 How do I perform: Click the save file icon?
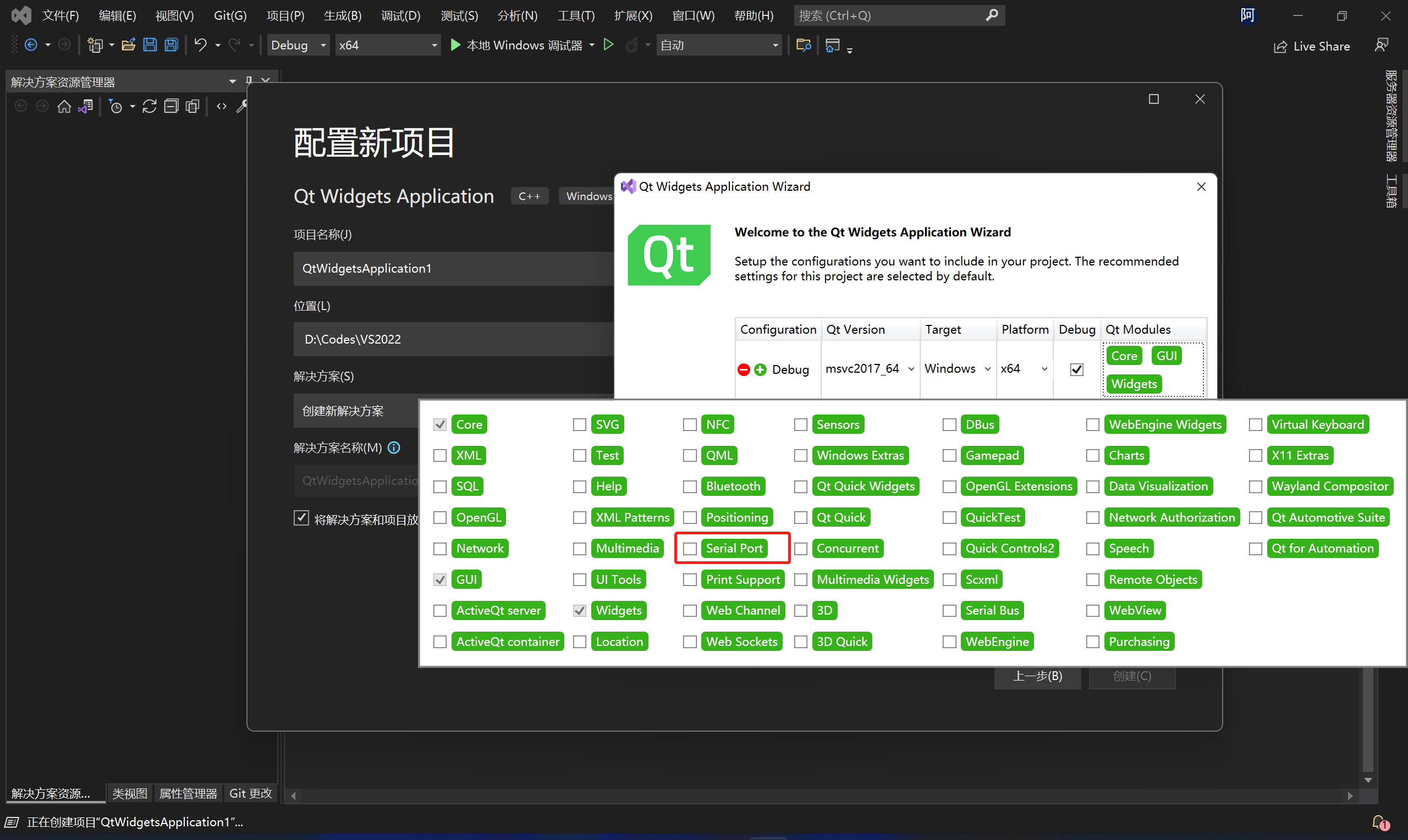pyautogui.click(x=150, y=45)
